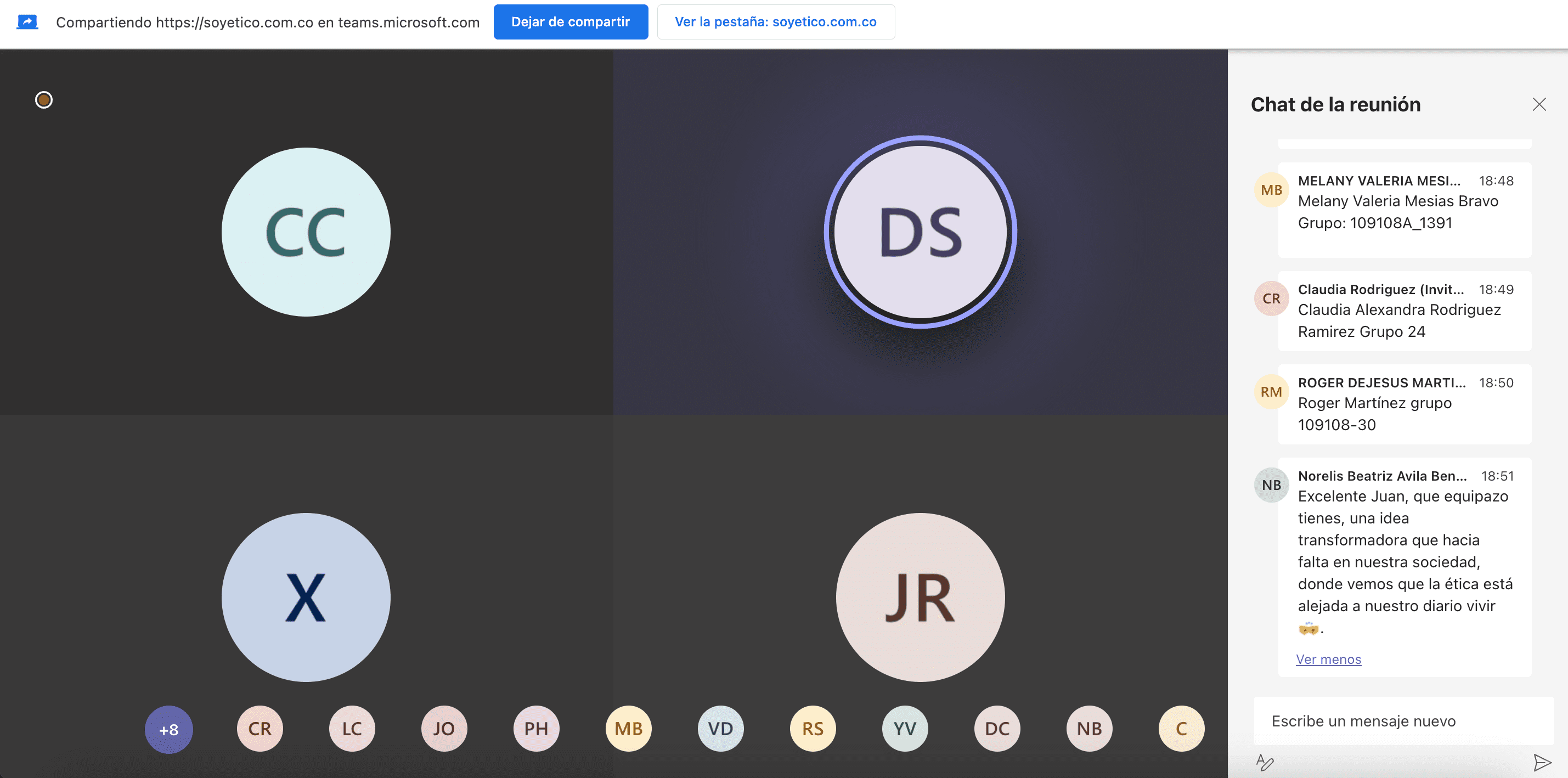Collapse message with Ver menos link
The image size is (1568, 778).
(1328, 659)
